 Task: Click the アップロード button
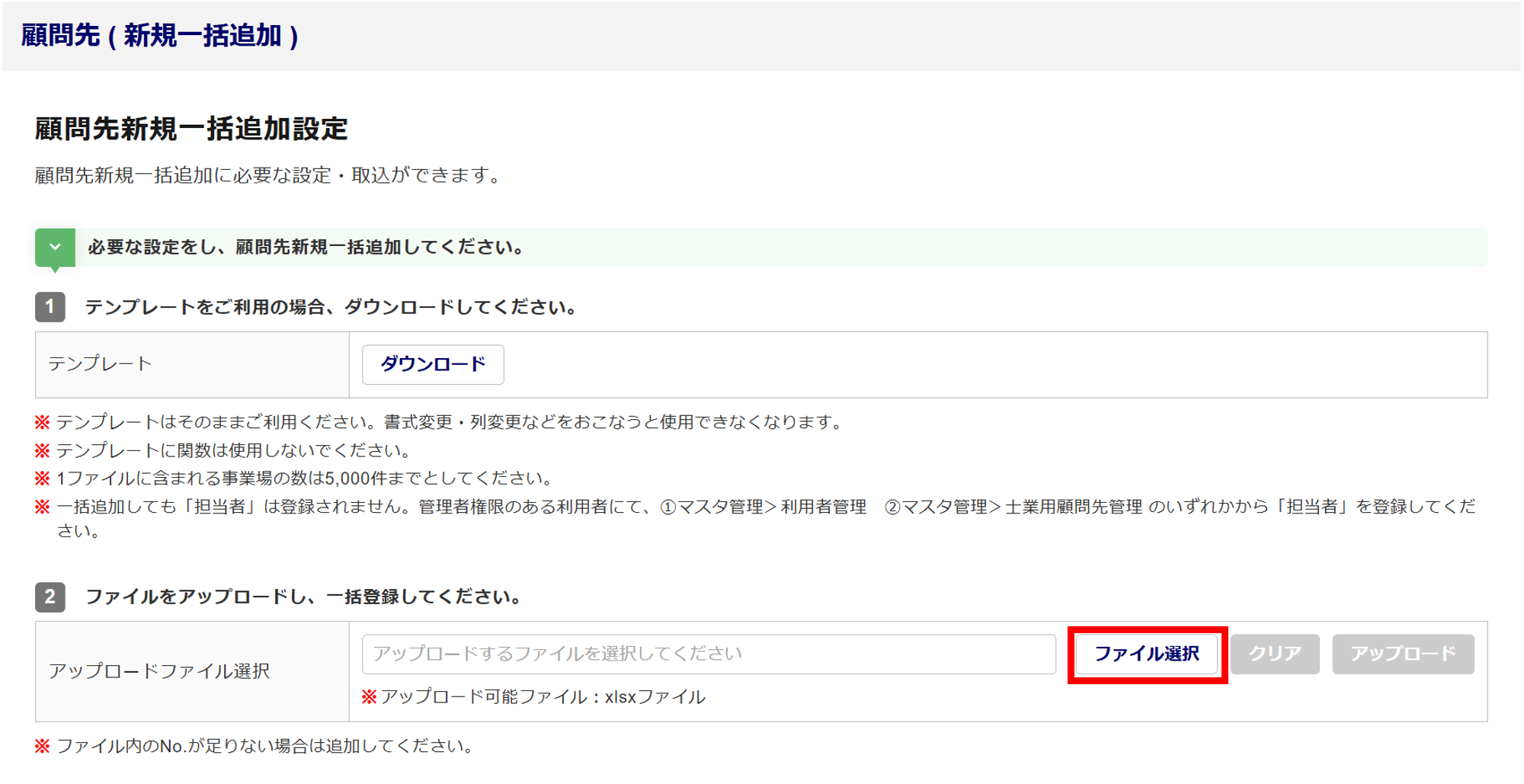tap(1403, 654)
